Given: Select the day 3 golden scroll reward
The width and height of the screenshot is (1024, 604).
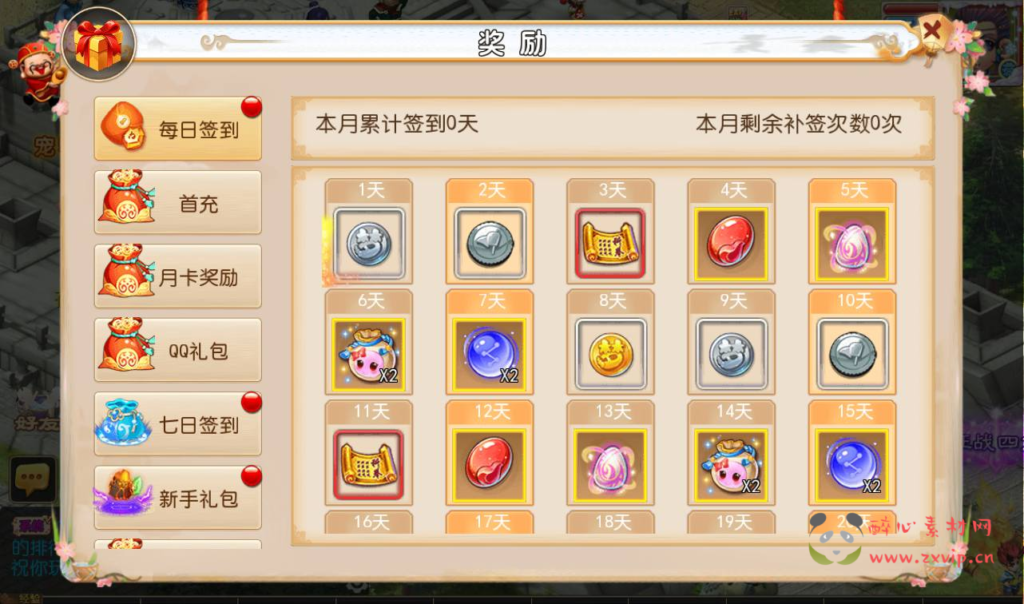Looking at the screenshot, I should click(610, 244).
